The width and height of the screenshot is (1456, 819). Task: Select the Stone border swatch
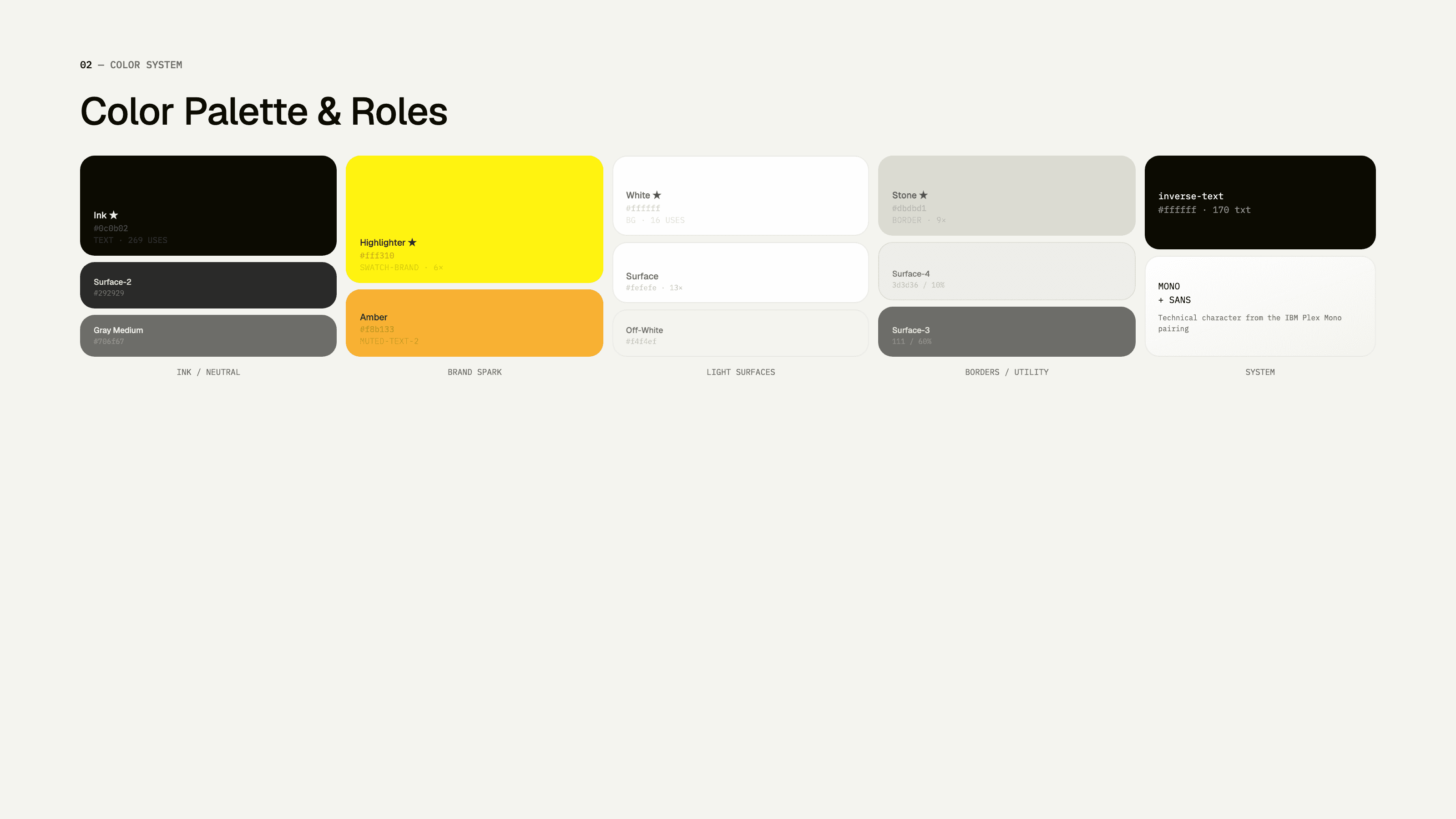tap(1006, 196)
